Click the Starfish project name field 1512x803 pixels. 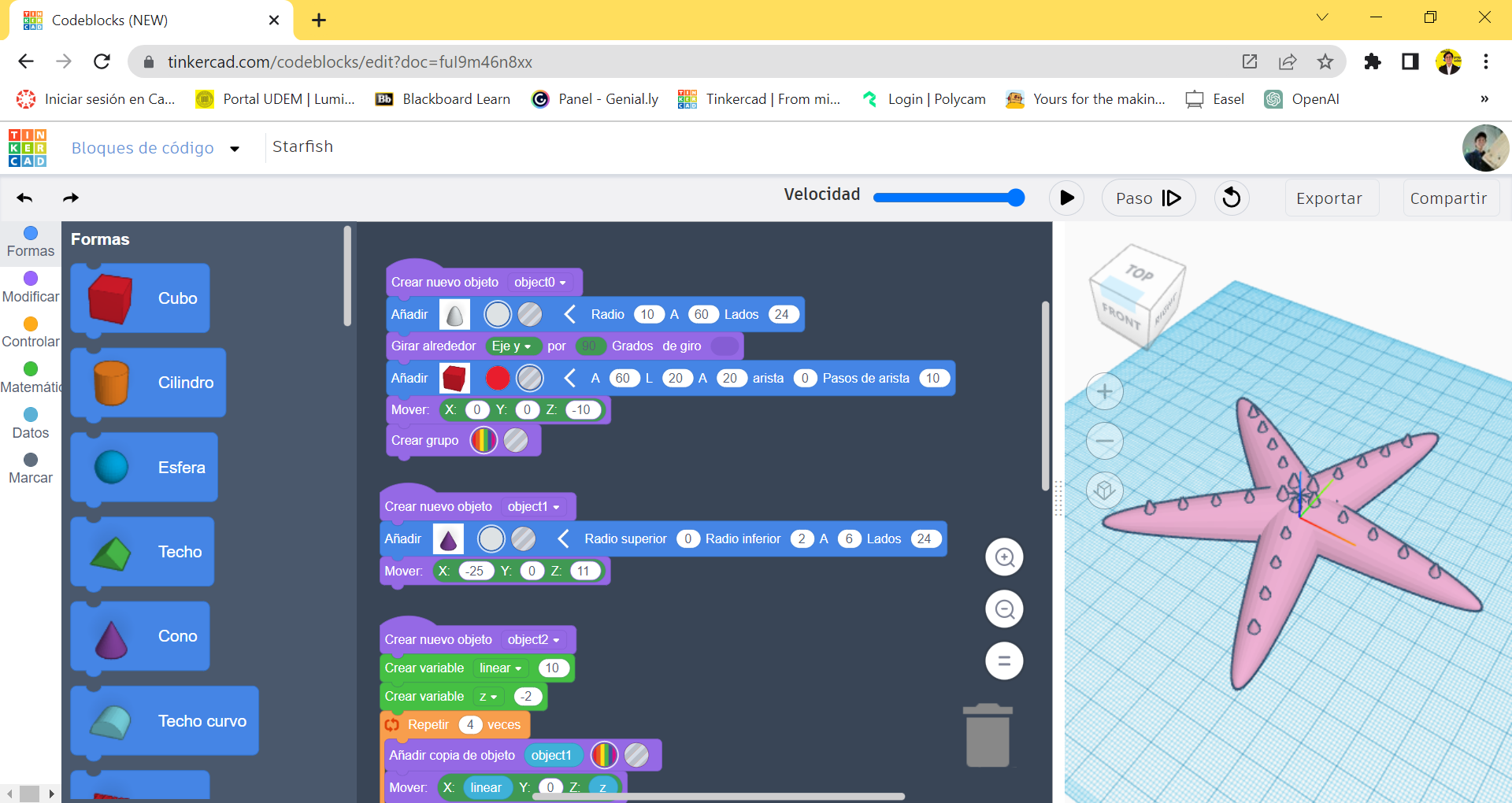coord(302,146)
